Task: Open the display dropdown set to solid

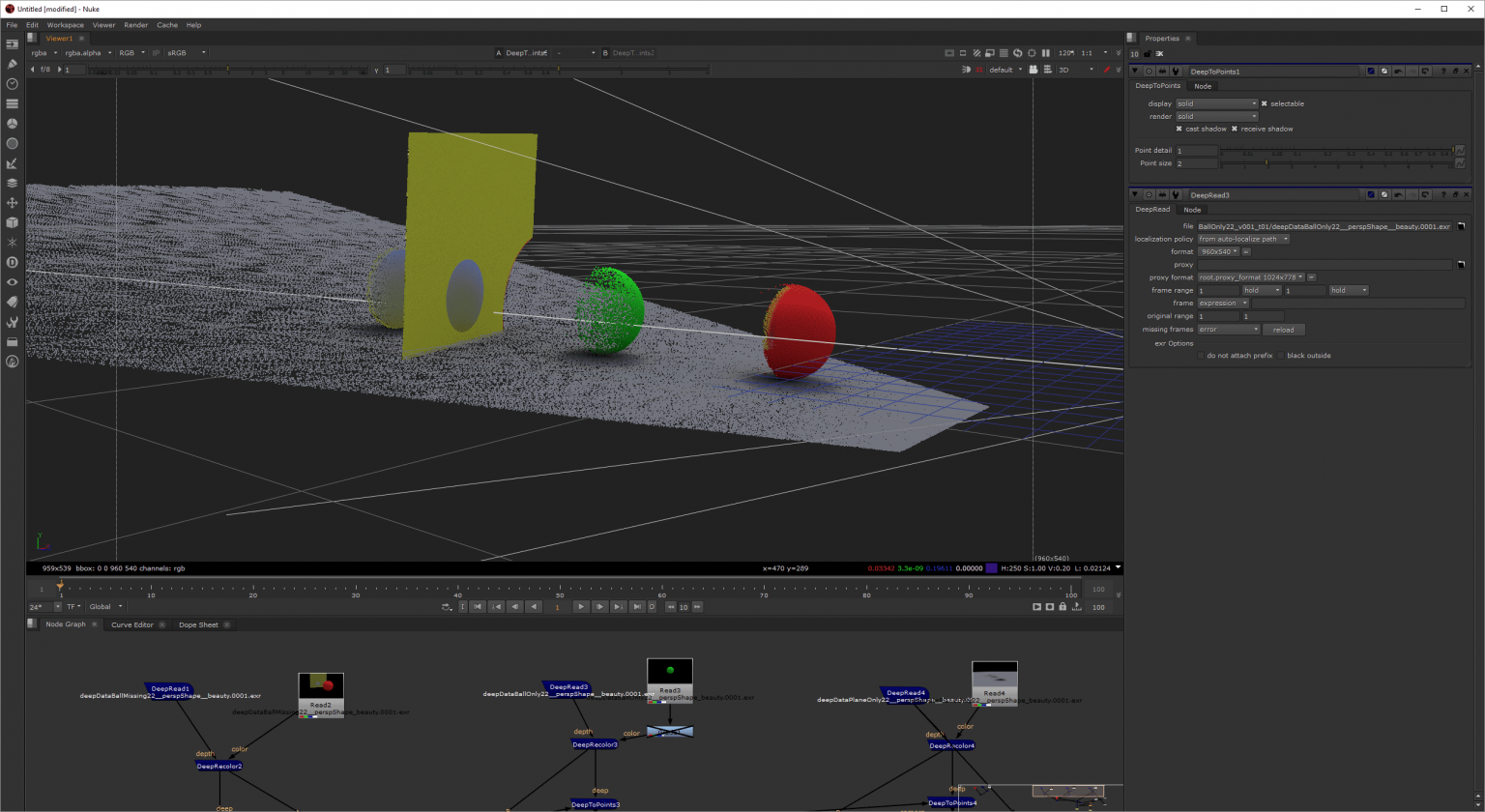Action: click(1216, 103)
